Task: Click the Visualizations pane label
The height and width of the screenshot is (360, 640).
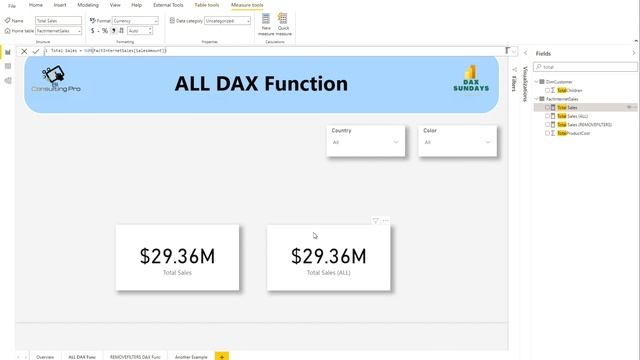Action: point(525,84)
